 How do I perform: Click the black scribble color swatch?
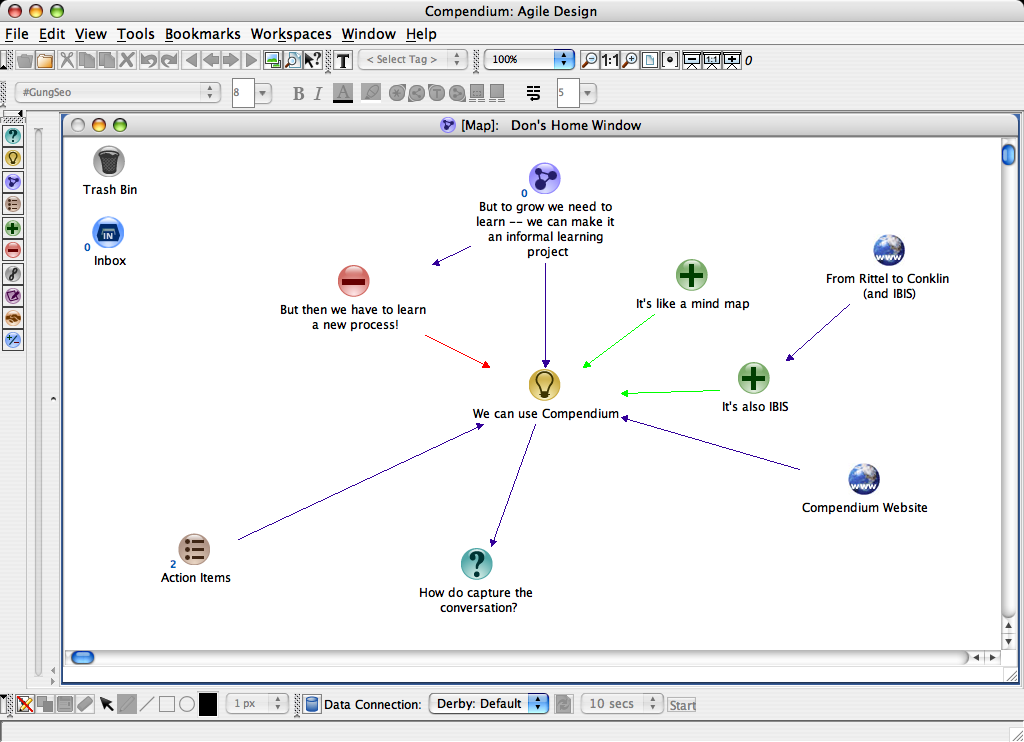point(208,704)
